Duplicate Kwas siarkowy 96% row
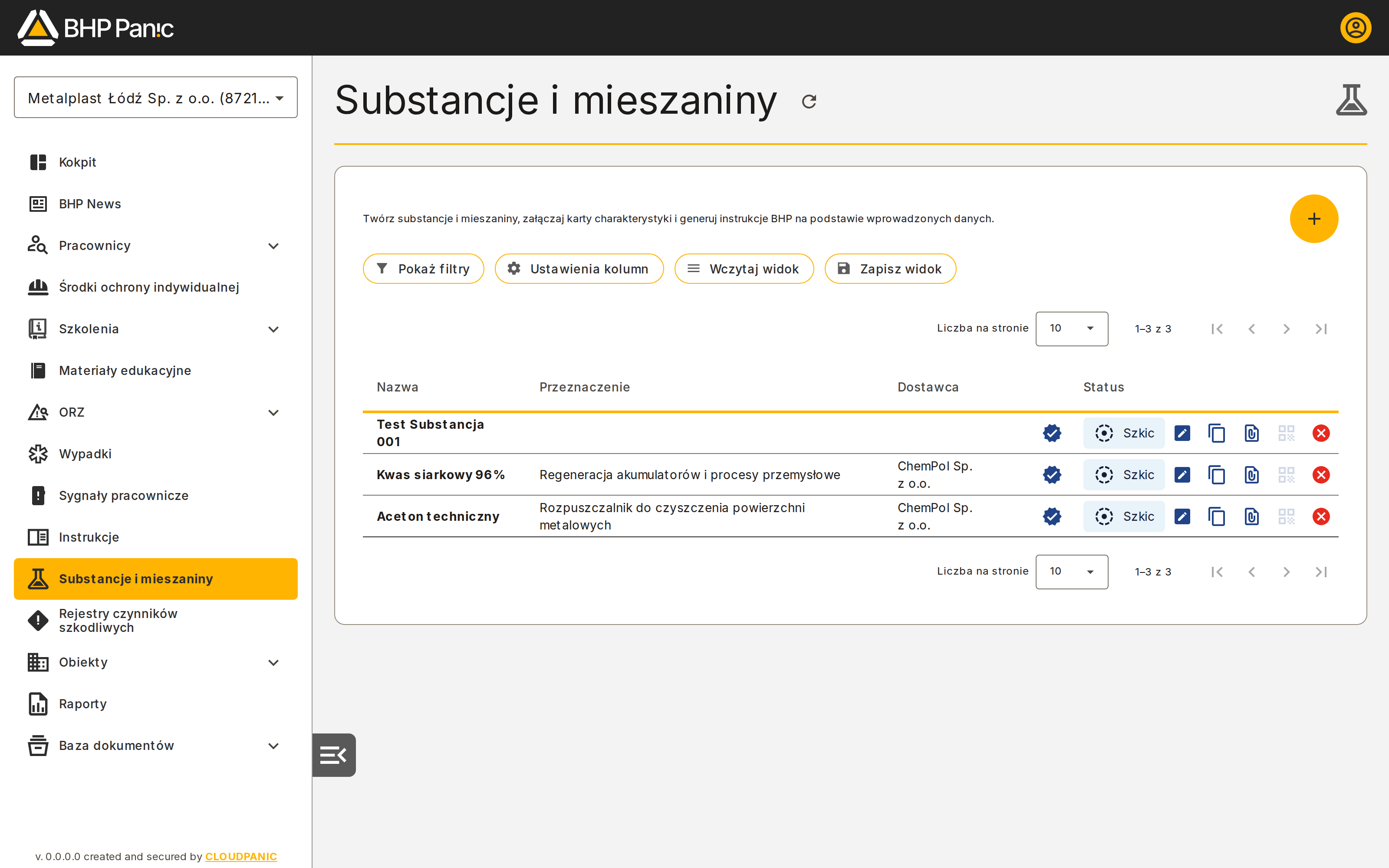Image resolution: width=1389 pixels, height=868 pixels. 1216,475
